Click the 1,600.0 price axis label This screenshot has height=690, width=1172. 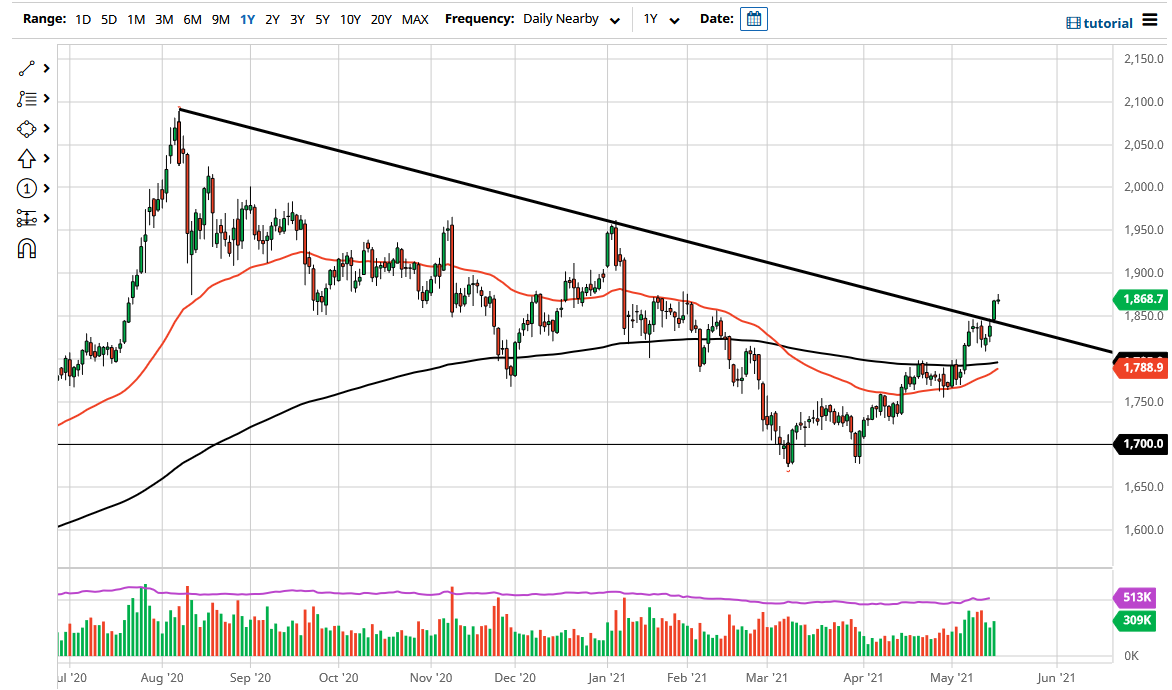1144,530
